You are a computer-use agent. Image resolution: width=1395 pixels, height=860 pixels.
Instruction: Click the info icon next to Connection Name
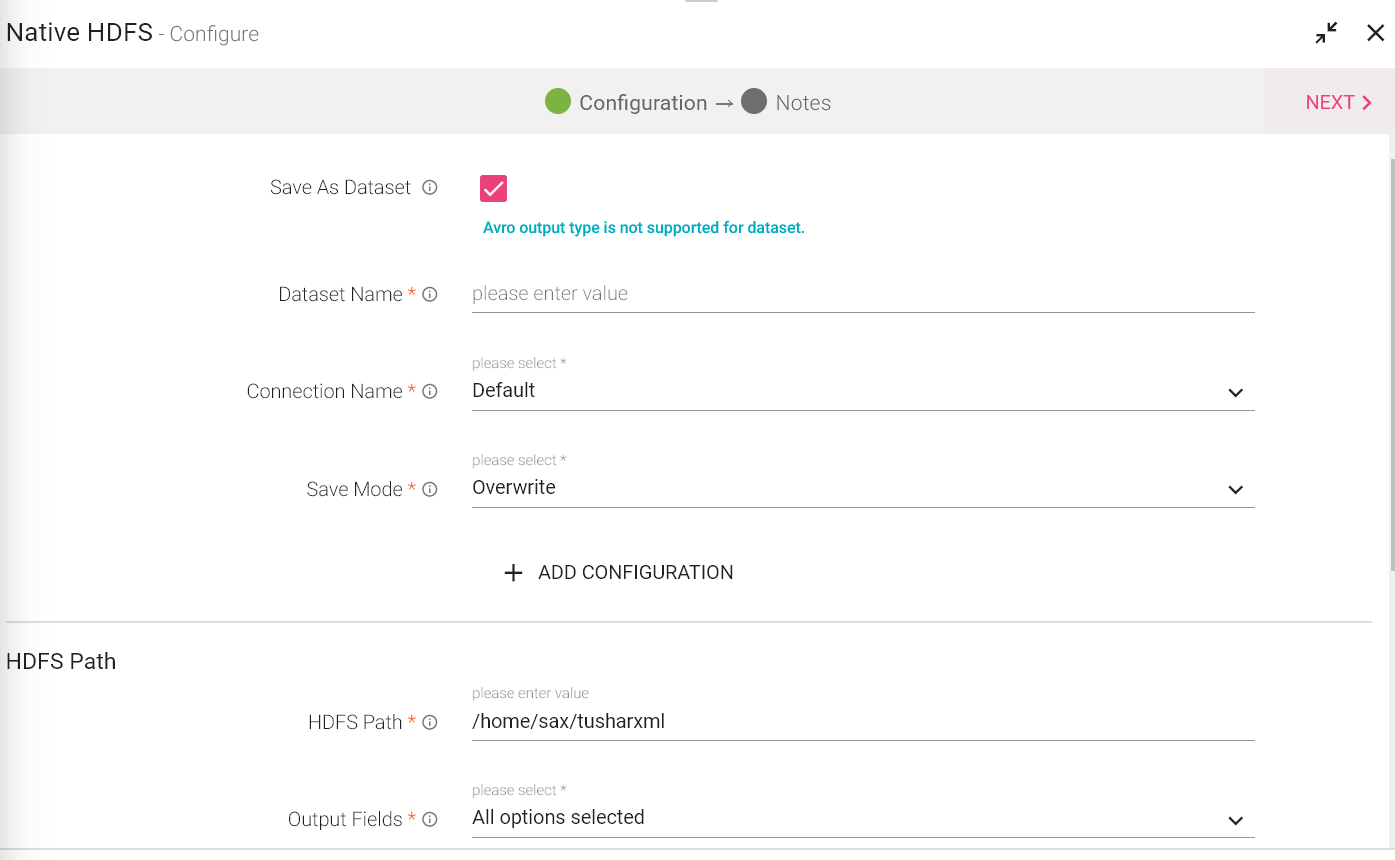430,392
